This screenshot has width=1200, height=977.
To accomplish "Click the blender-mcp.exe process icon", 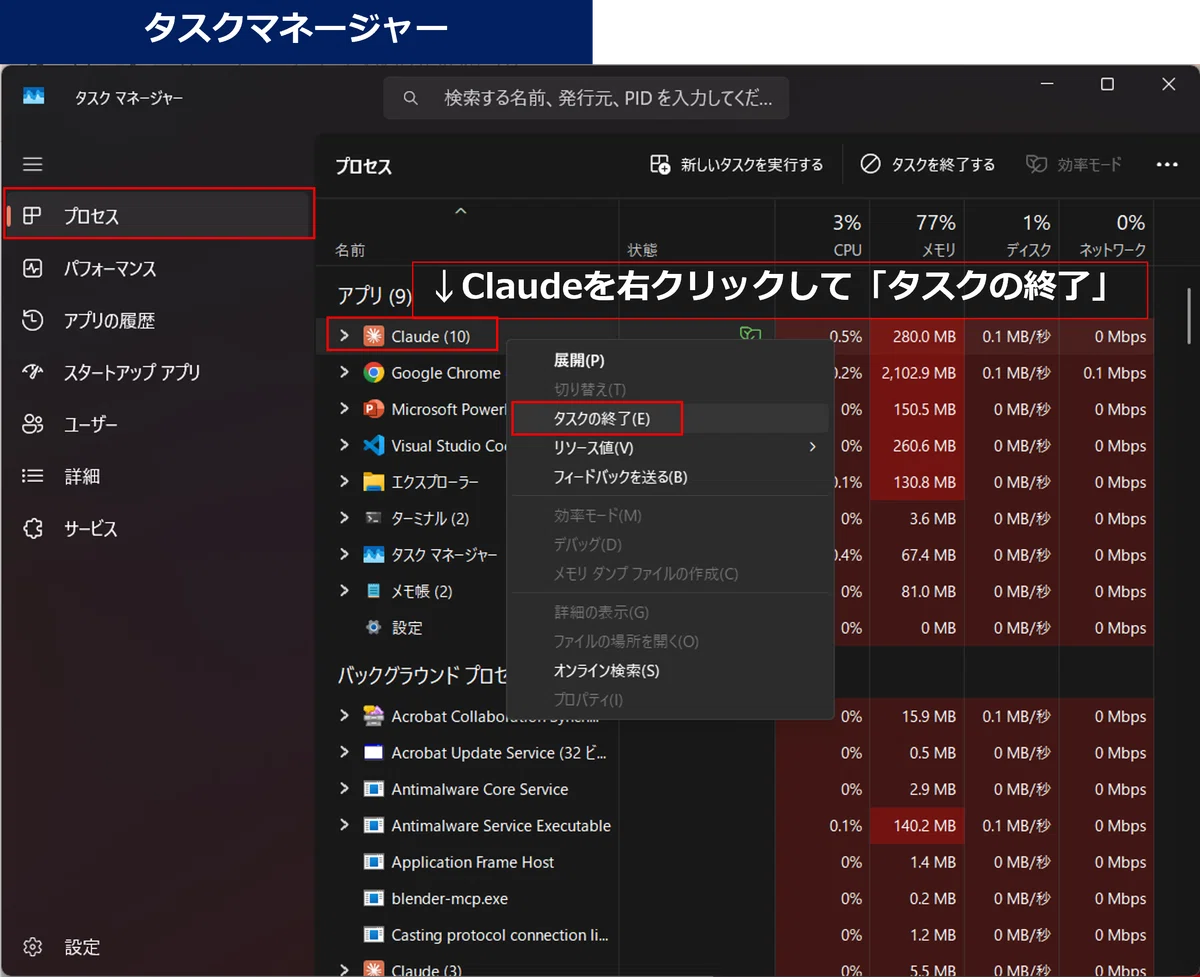I will tap(374, 898).
